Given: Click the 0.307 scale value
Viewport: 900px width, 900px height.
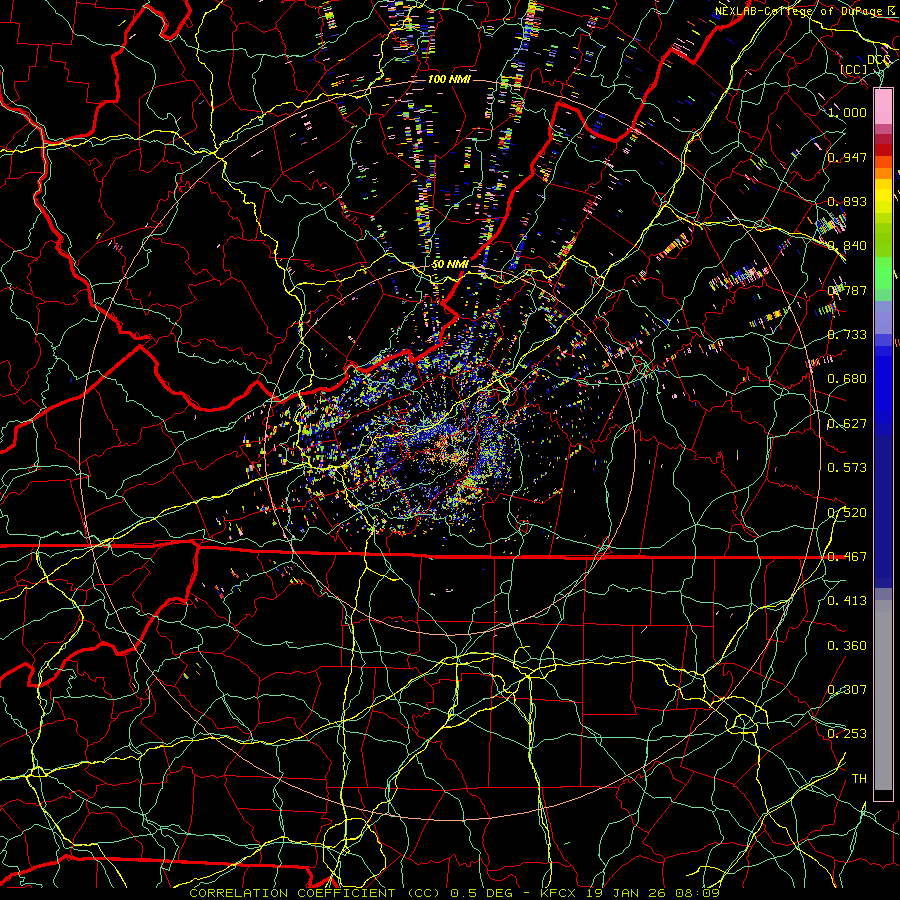Looking at the screenshot, I should (847, 690).
